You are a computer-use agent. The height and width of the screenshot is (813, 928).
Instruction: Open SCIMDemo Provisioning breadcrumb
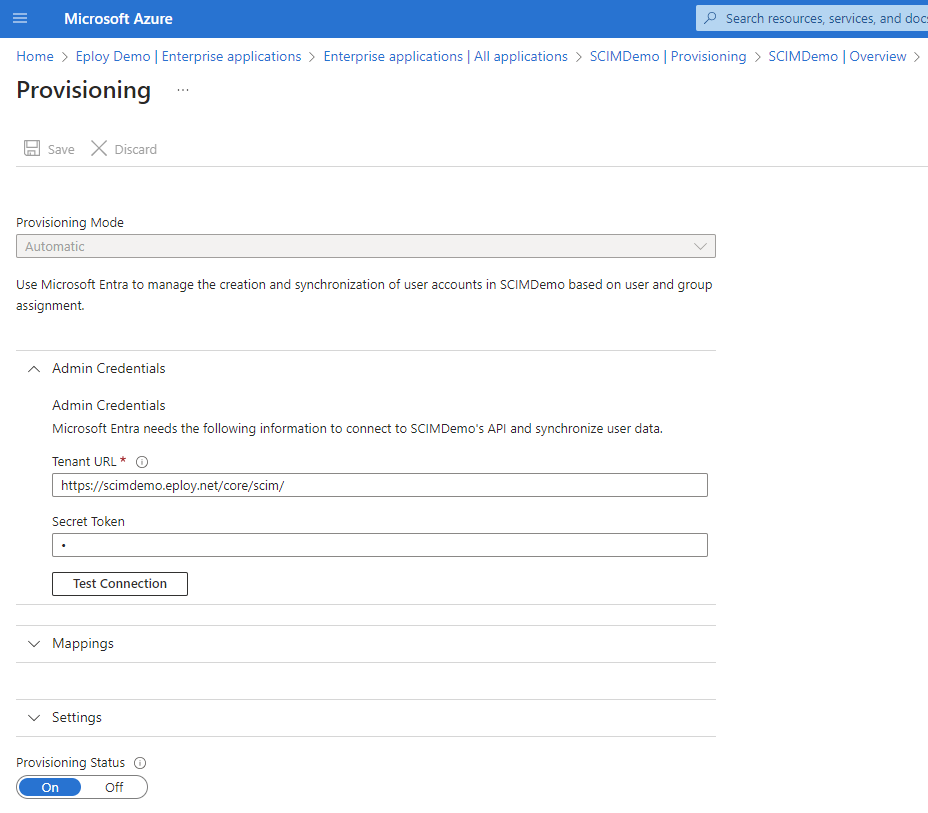(668, 56)
